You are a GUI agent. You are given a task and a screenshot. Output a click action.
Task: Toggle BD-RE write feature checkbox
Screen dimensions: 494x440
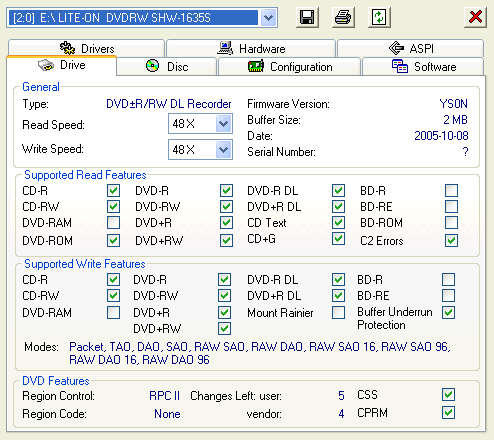448,295
